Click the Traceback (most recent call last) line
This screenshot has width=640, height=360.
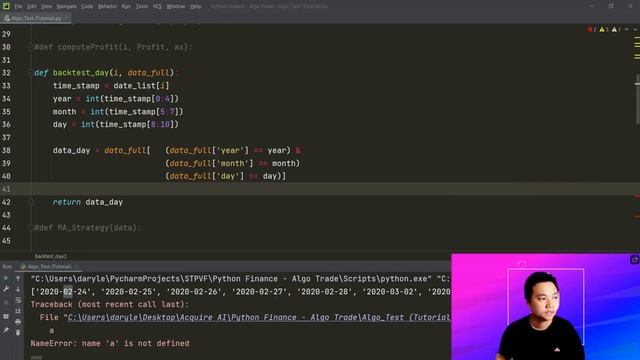110,304
